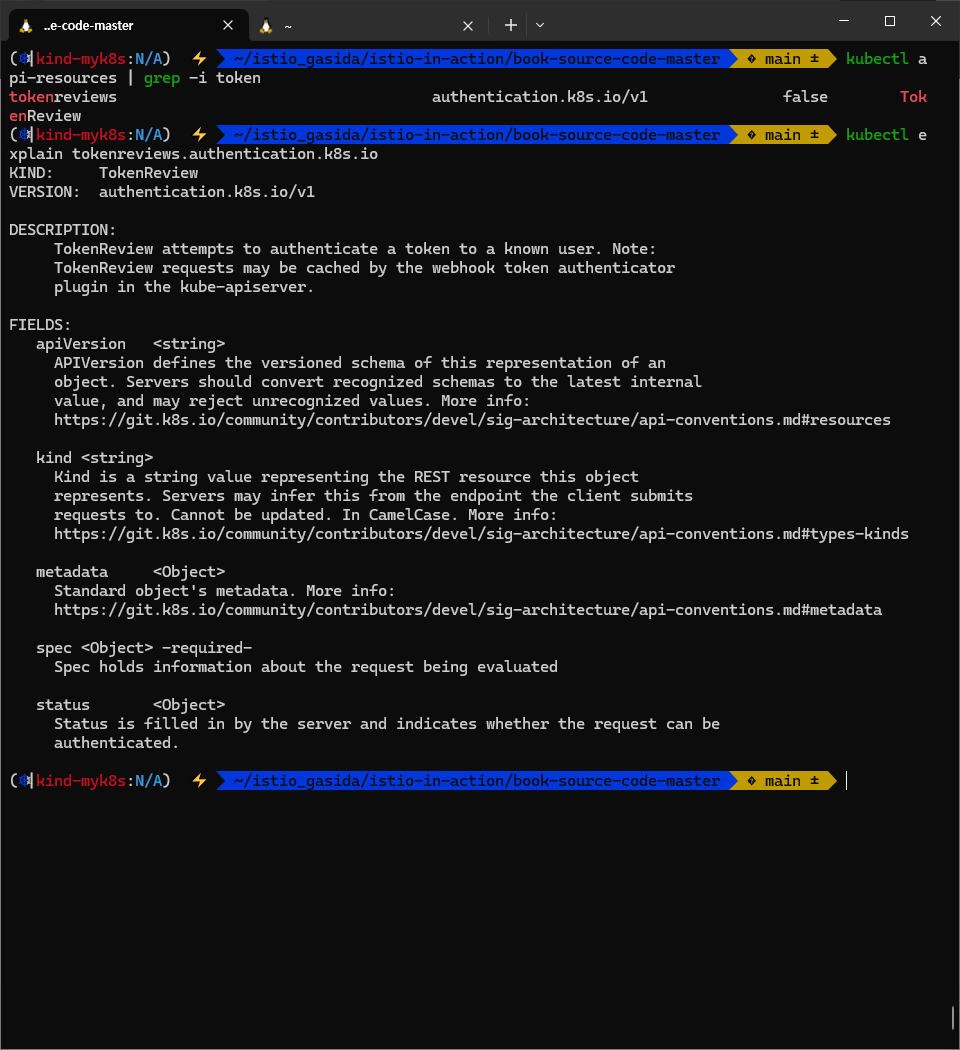Open the new-tab profile dropdown
Screen dimensions: 960x1050
(x=540, y=25)
